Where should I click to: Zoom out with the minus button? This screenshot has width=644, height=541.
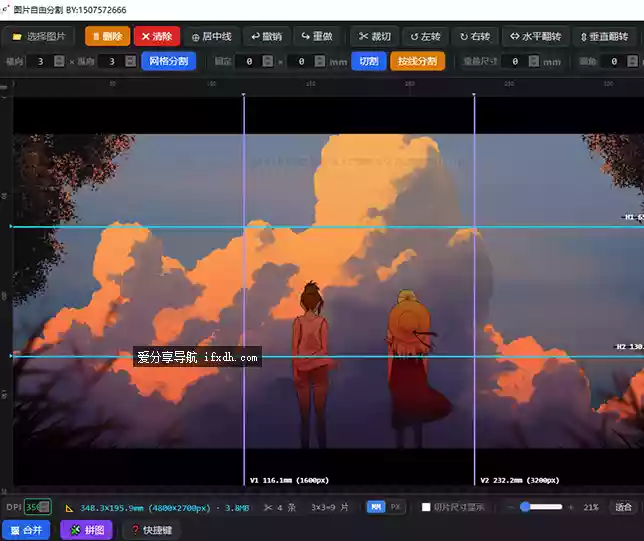click(511, 507)
